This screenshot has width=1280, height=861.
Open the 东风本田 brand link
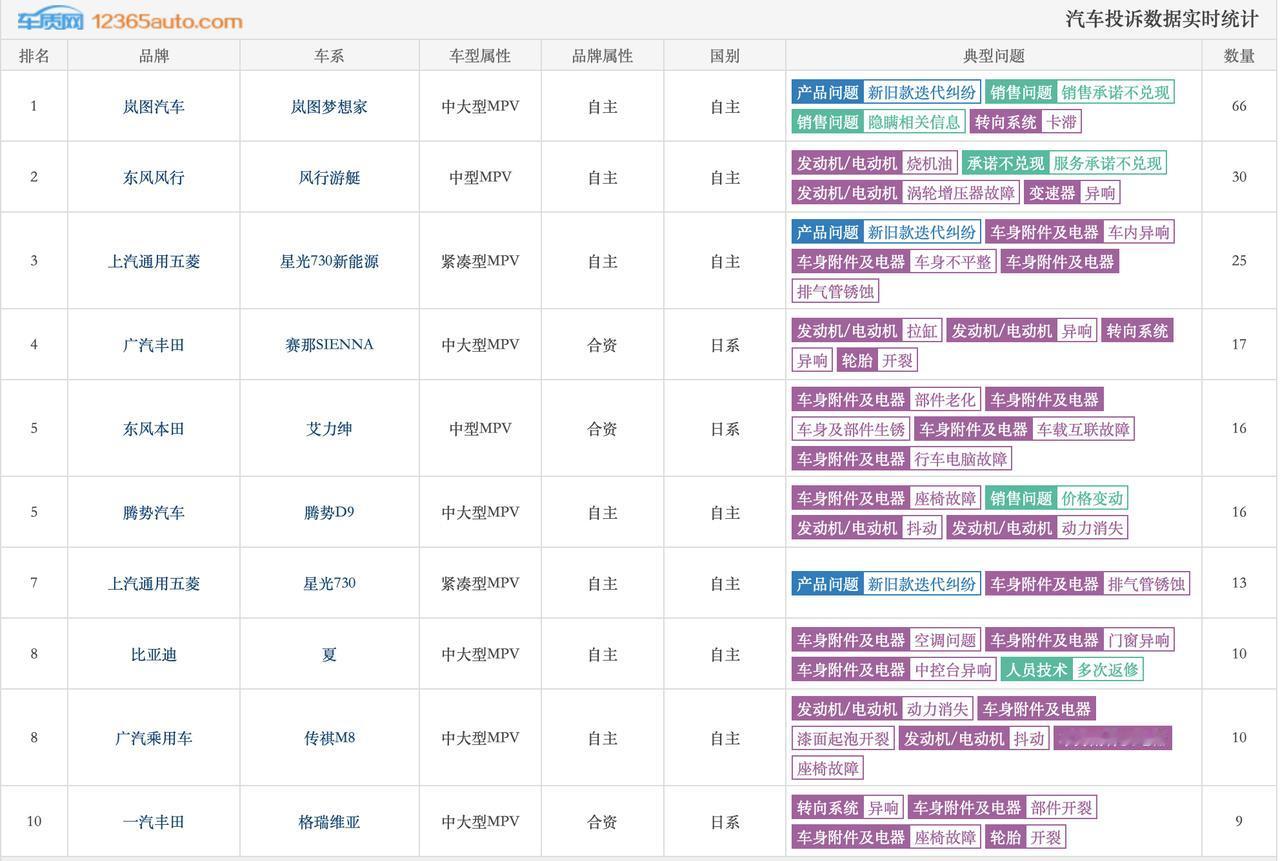[154, 429]
